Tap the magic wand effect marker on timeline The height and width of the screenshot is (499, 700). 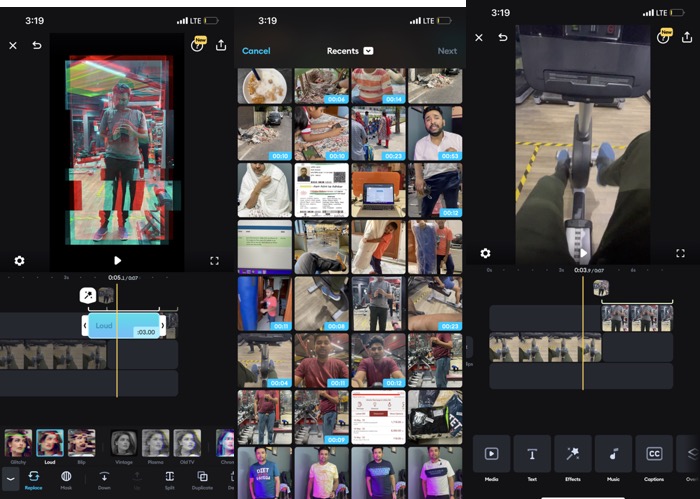coord(88,295)
